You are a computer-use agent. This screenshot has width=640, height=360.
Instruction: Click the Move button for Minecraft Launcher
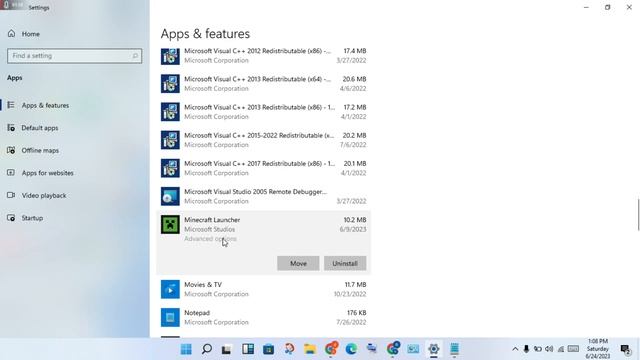[298, 263]
